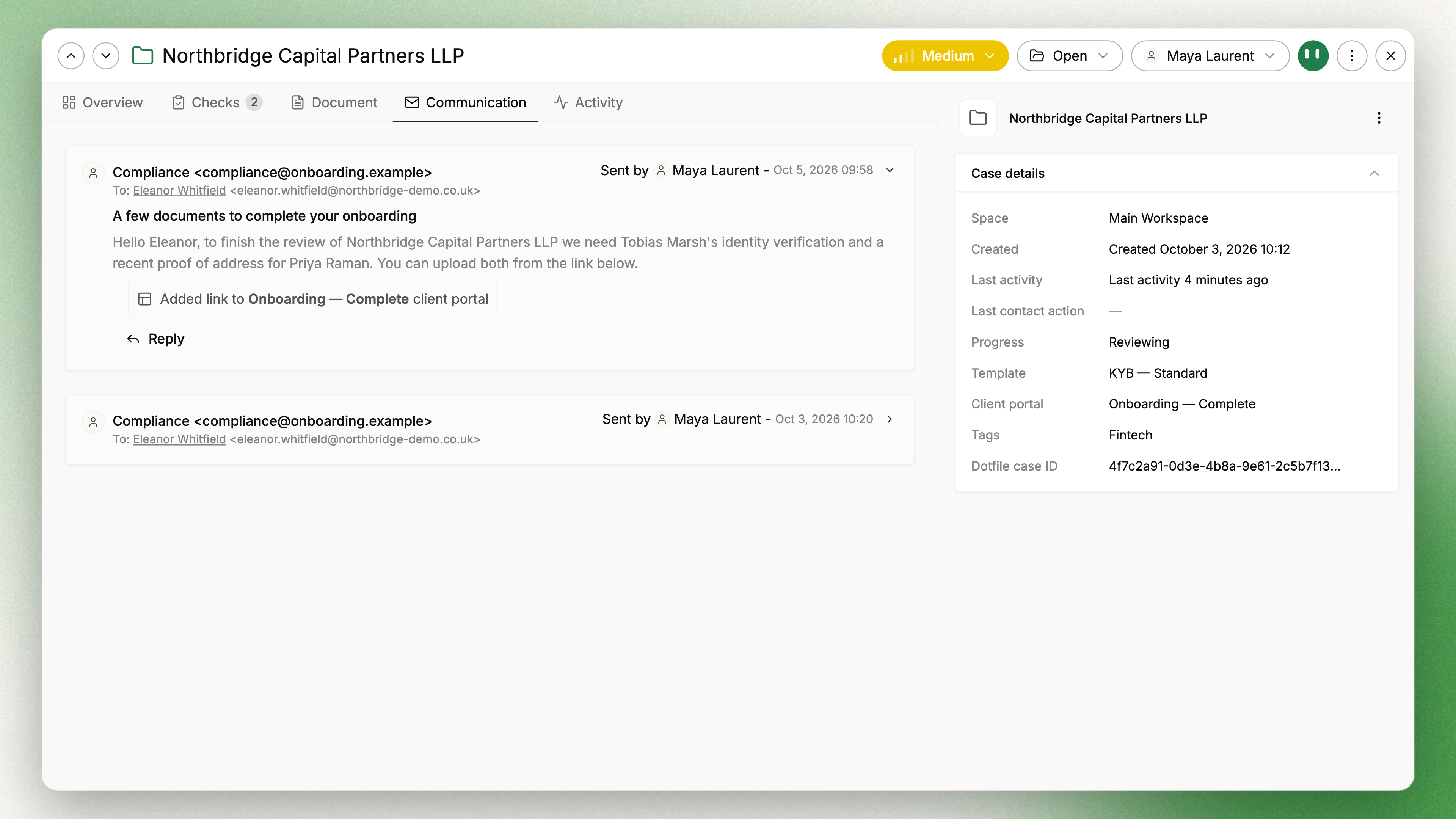Screen dimensions: 1456x819
Task: Click 'Onboarding — Complete' client portal value in details
Action: point(1182,404)
